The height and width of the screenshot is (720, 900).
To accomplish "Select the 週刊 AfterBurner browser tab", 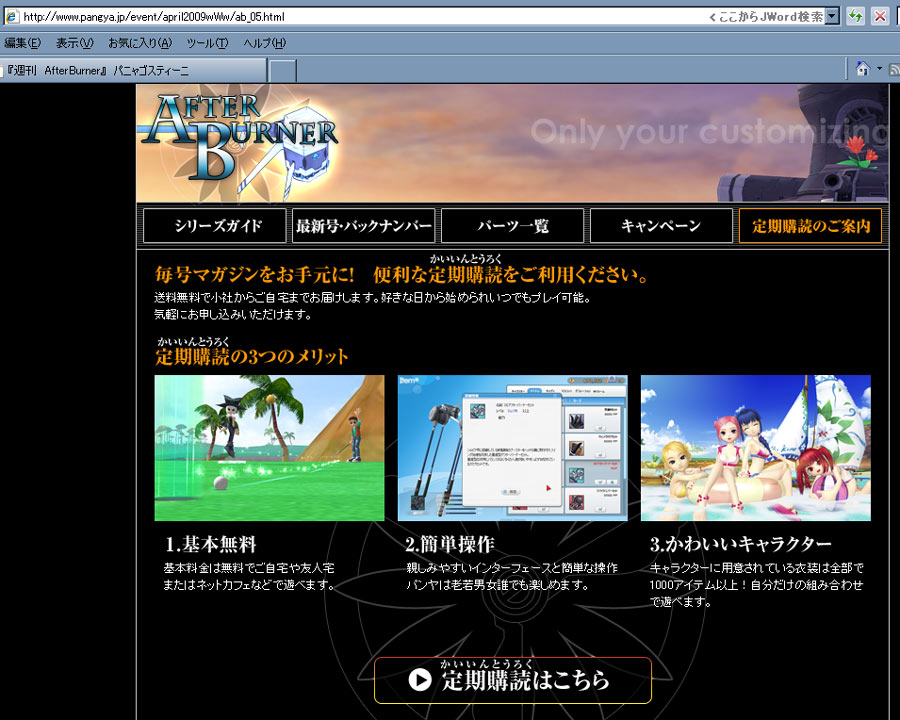I will click(133, 71).
